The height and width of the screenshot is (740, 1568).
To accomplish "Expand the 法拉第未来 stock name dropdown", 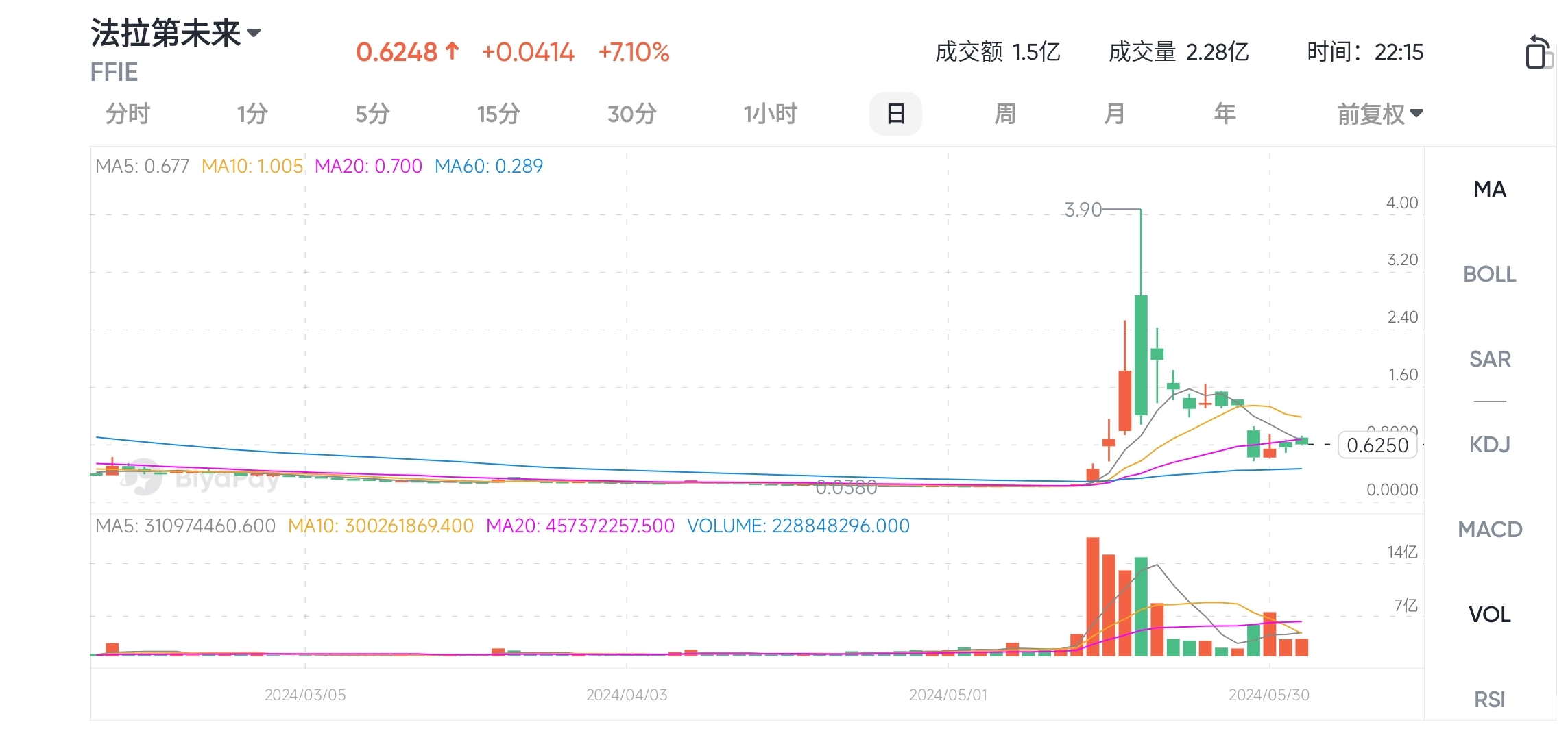I will (x=176, y=33).
